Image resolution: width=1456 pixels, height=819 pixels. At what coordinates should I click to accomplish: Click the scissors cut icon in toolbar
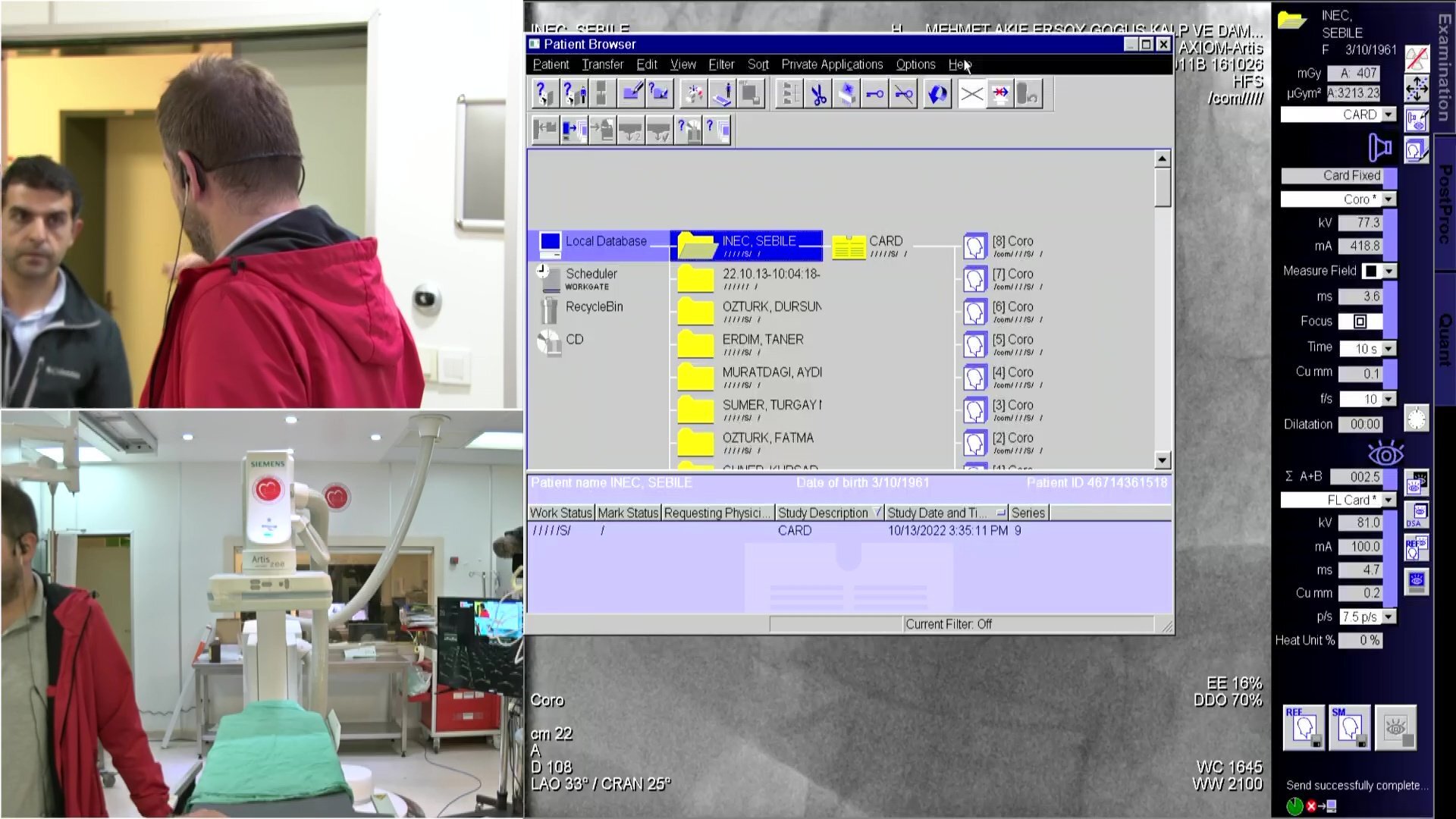pos(818,95)
